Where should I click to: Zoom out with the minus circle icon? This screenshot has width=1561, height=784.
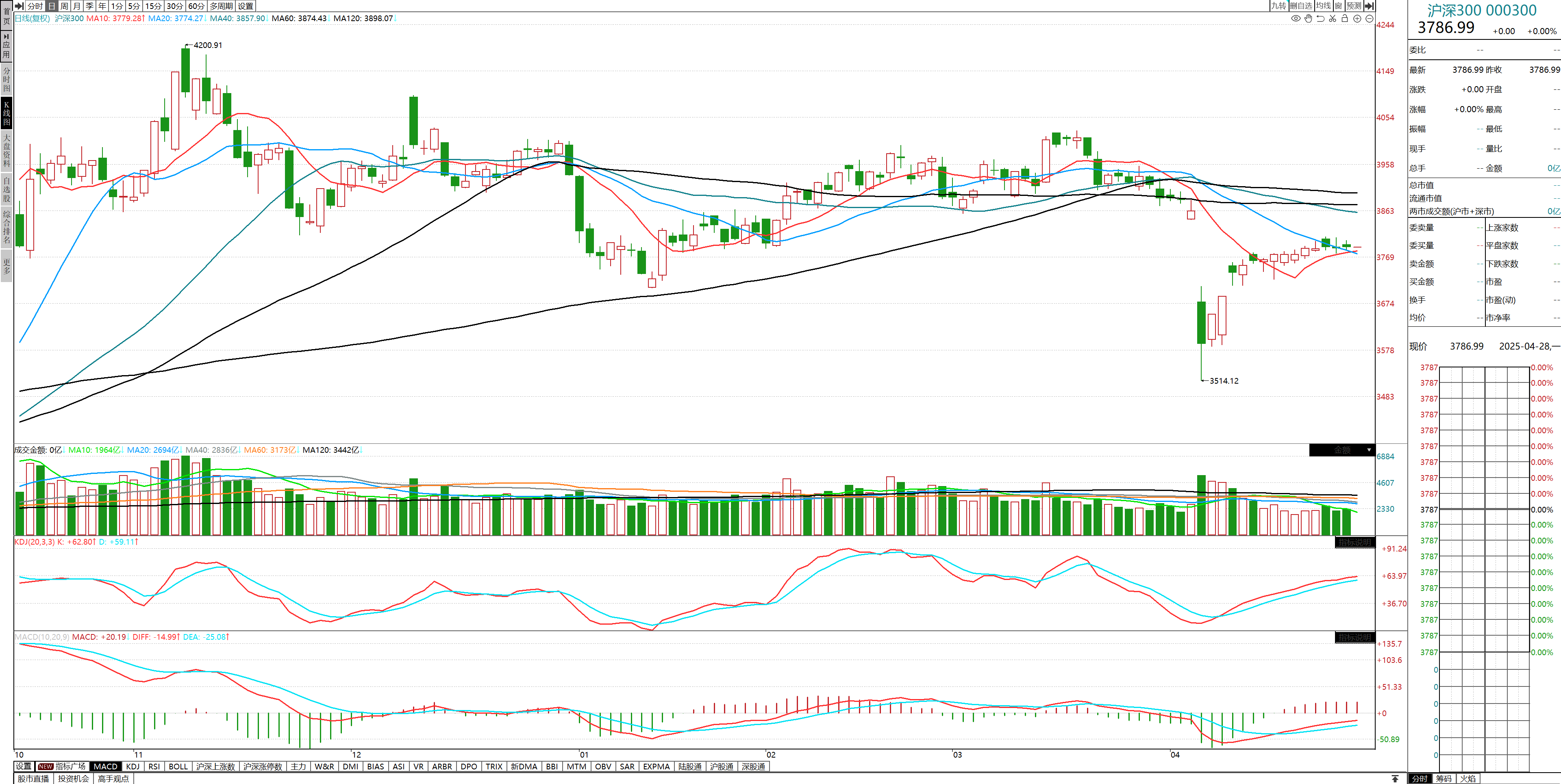(x=1370, y=19)
